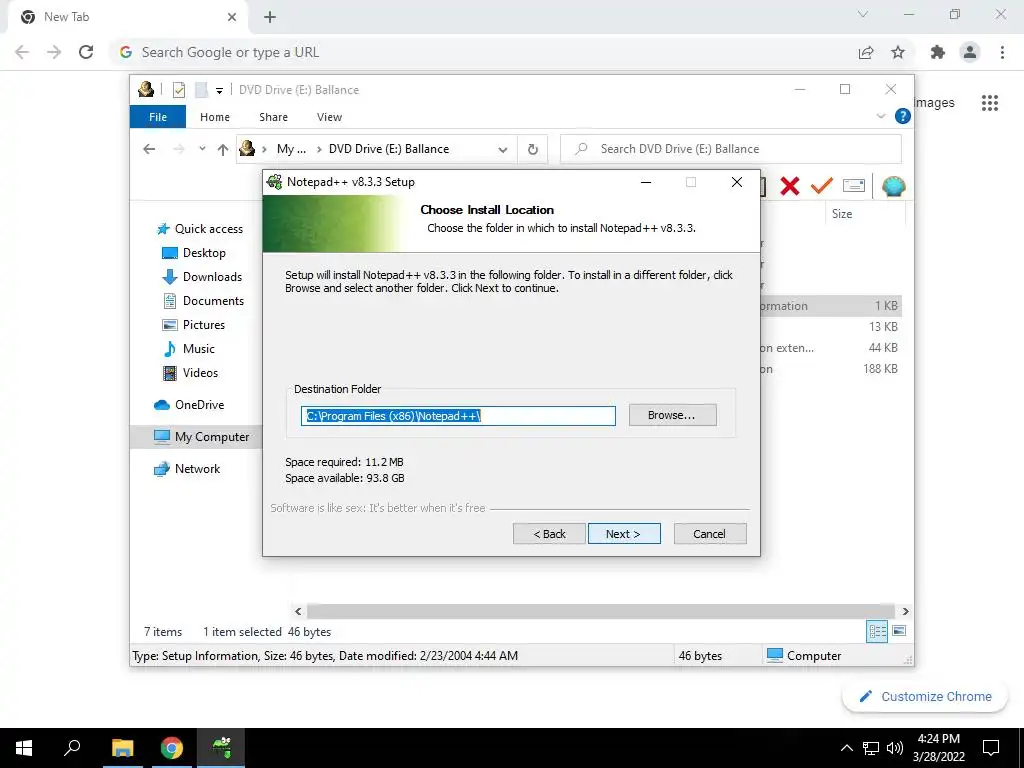
Task: Expand the address bar history dropdown
Action: coord(503,150)
